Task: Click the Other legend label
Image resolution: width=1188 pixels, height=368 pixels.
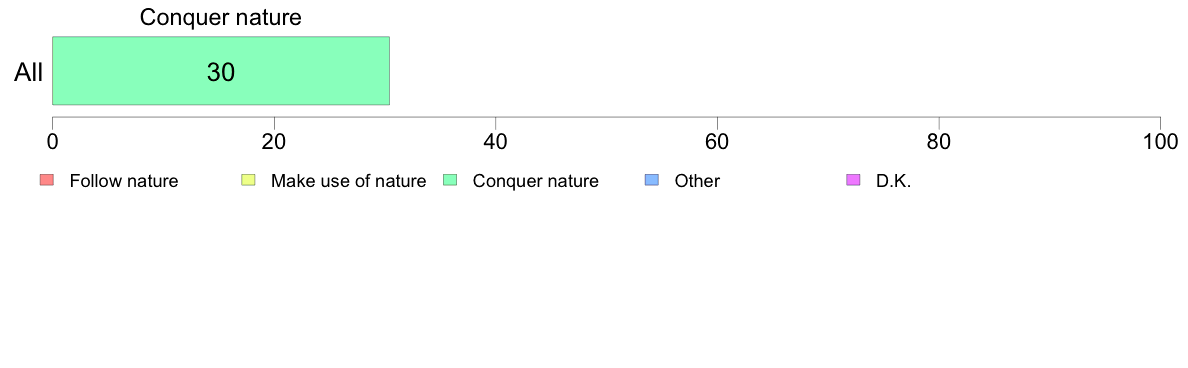Action: [x=697, y=181]
